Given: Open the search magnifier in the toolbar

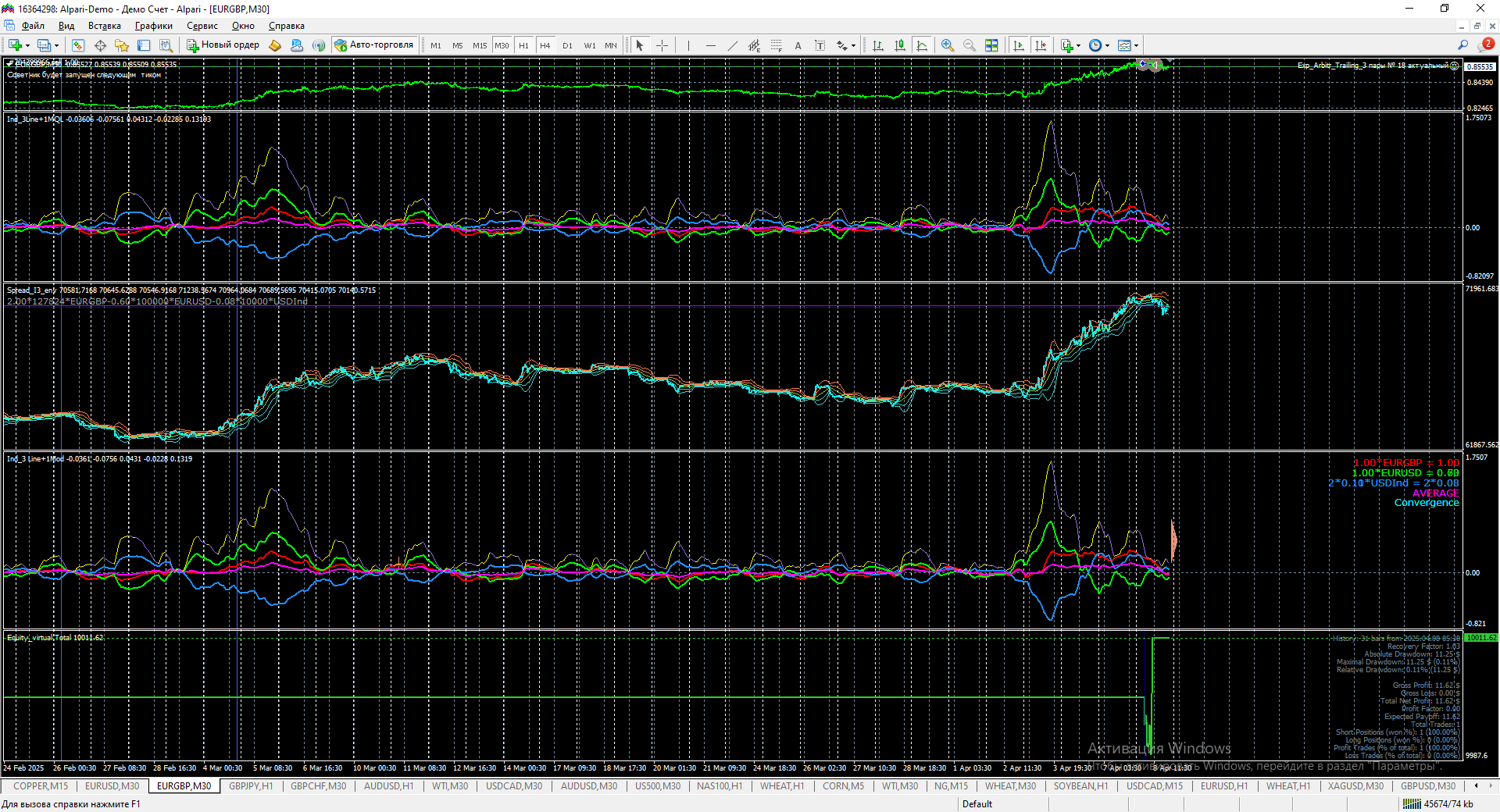Looking at the screenshot, I should click(x=1463, y=45).
